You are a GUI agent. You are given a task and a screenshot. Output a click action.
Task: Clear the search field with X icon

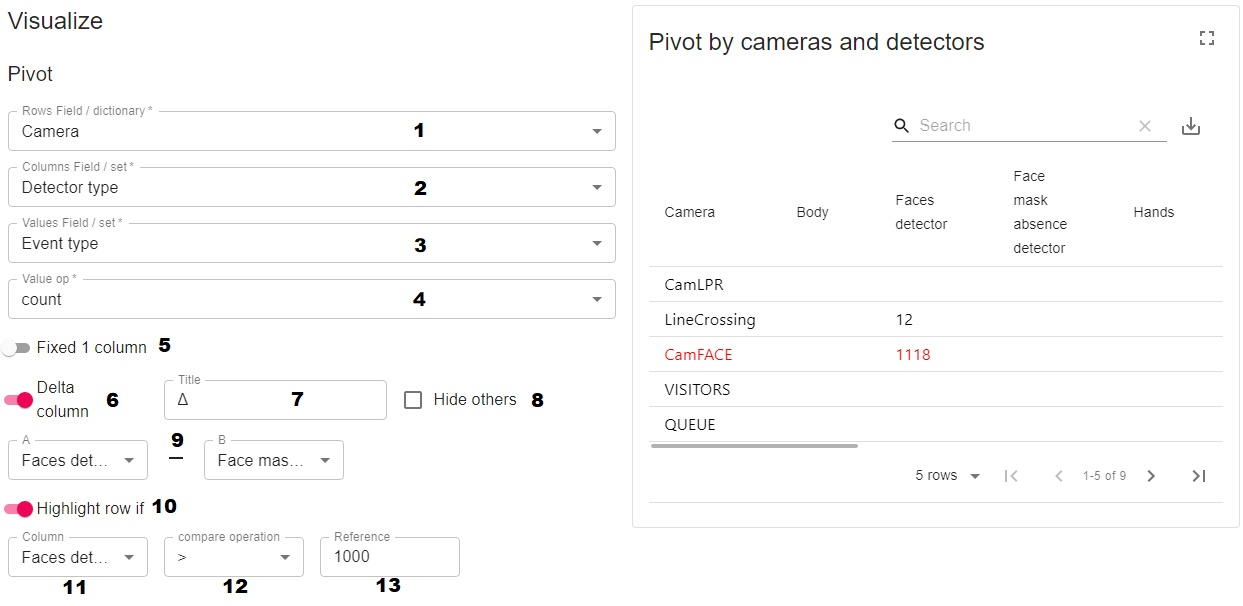[1145, 126]
